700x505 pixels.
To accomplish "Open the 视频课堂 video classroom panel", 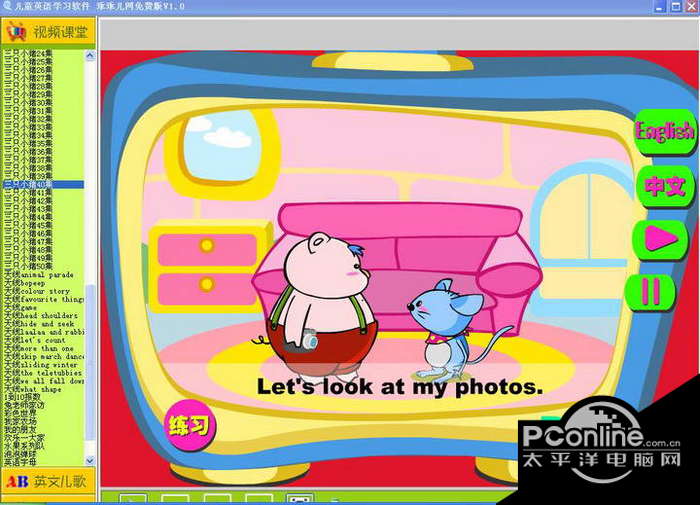I will coord(48,32).
